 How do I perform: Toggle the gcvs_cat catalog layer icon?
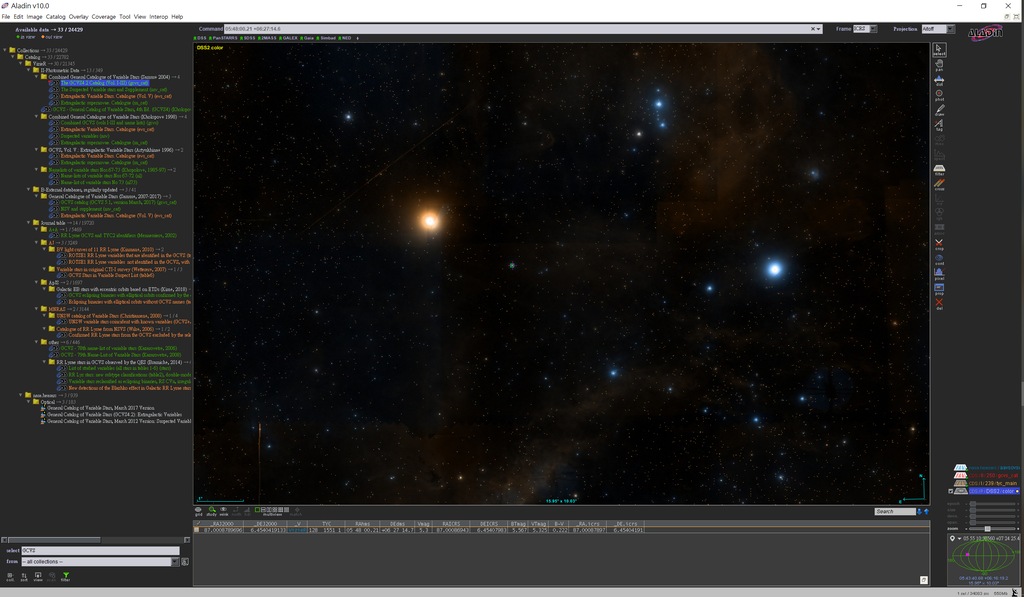click(960, 476)
